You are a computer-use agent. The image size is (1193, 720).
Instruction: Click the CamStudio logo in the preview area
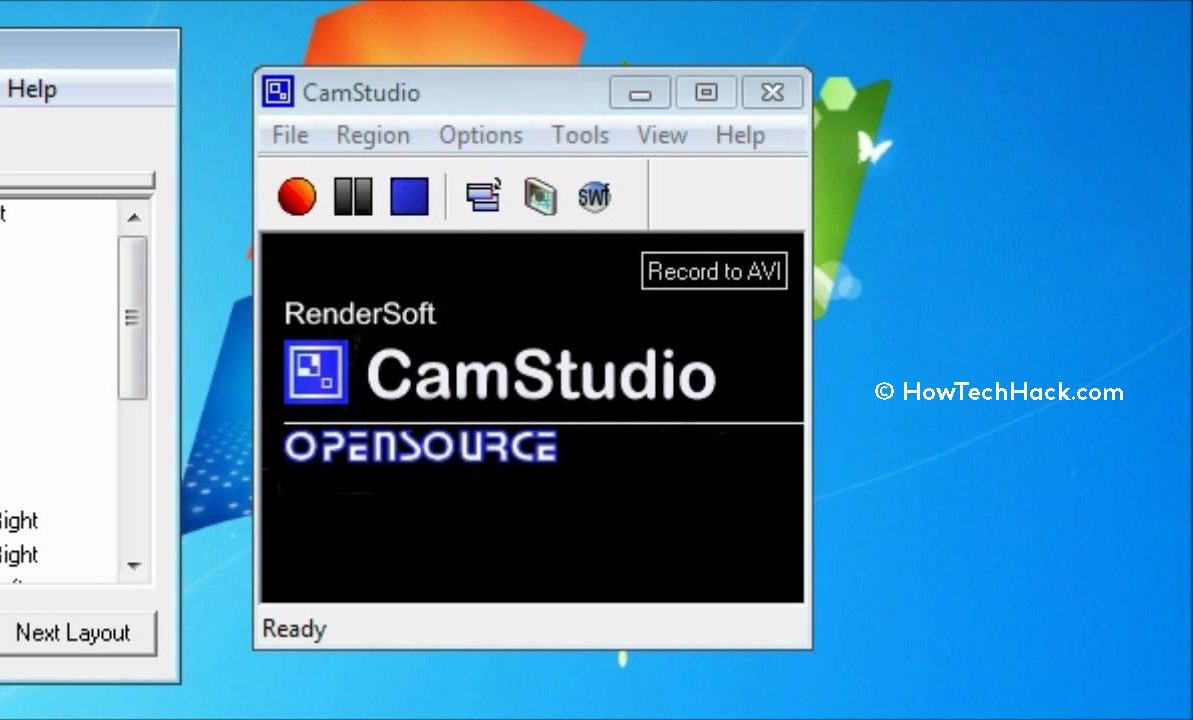[x=315, y=371]
